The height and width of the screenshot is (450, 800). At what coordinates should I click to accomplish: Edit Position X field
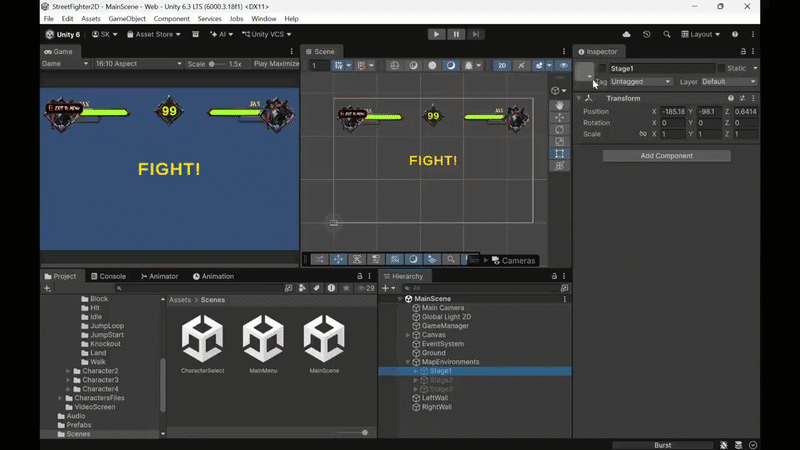pyautogui.click(x=673, y=111)
